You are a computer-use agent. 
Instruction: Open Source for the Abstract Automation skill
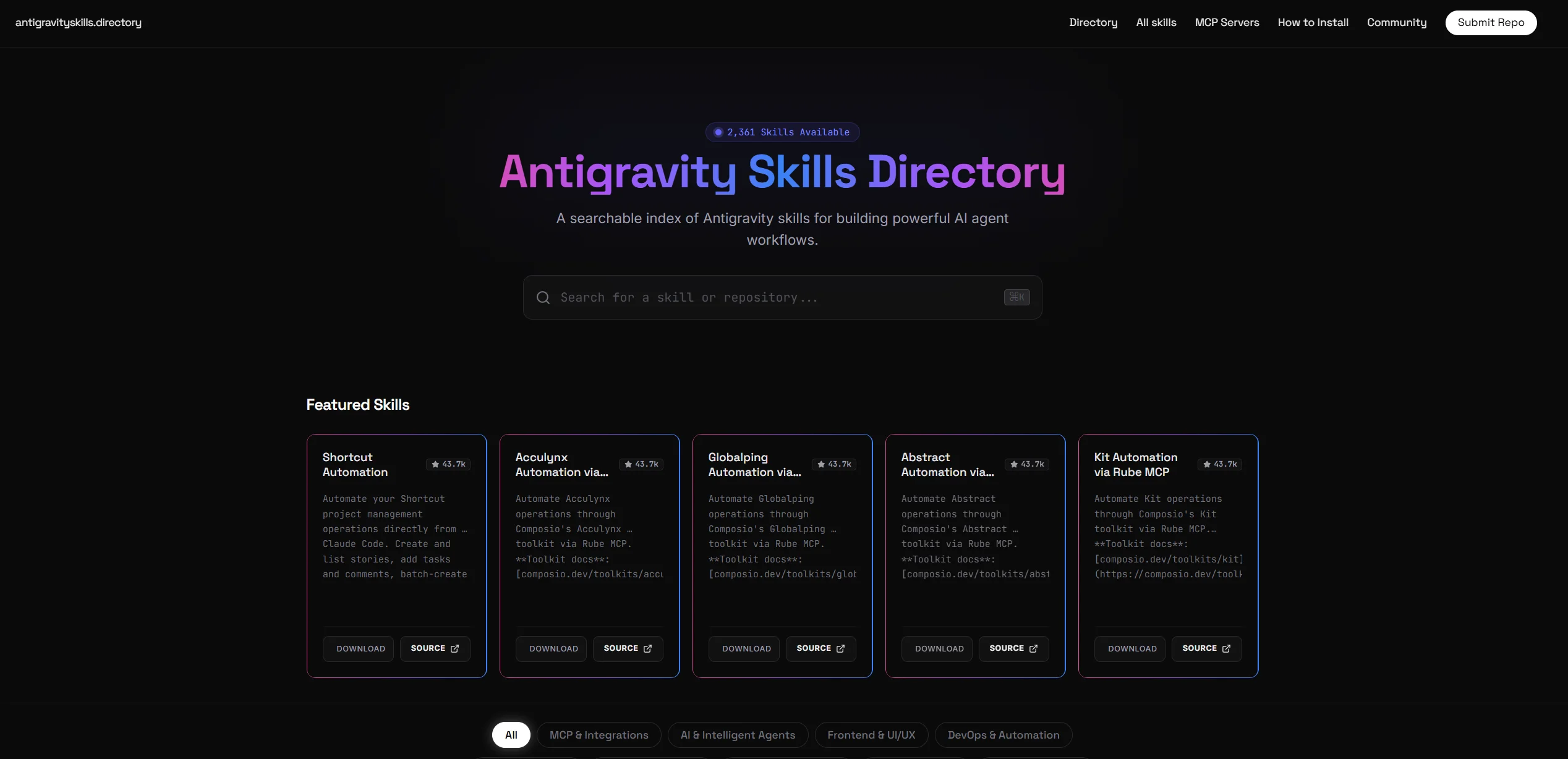click(1013, 648)
